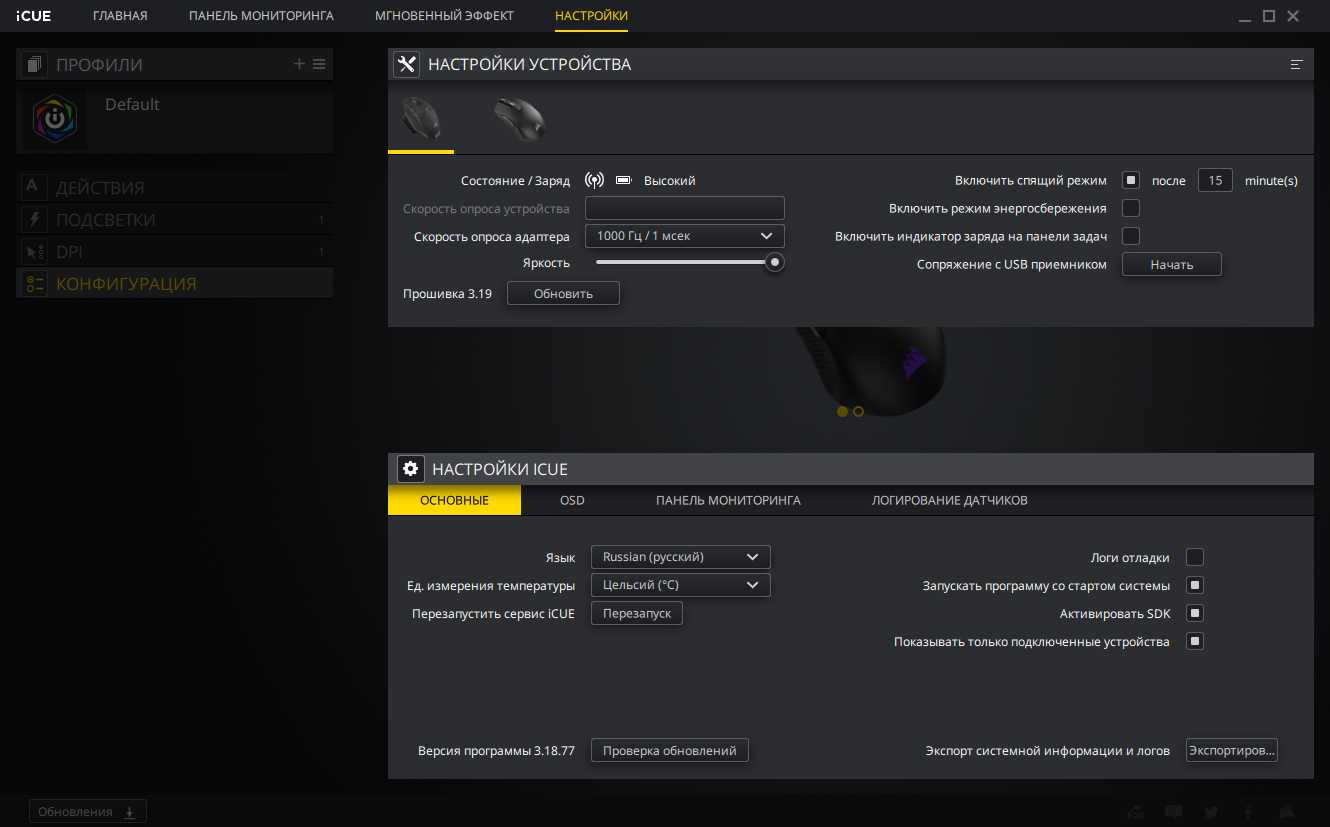Select the Default profile rainbow icon
Viewport: 1330px width, 827px height.
pyautogui.click(x=52, y=118)
